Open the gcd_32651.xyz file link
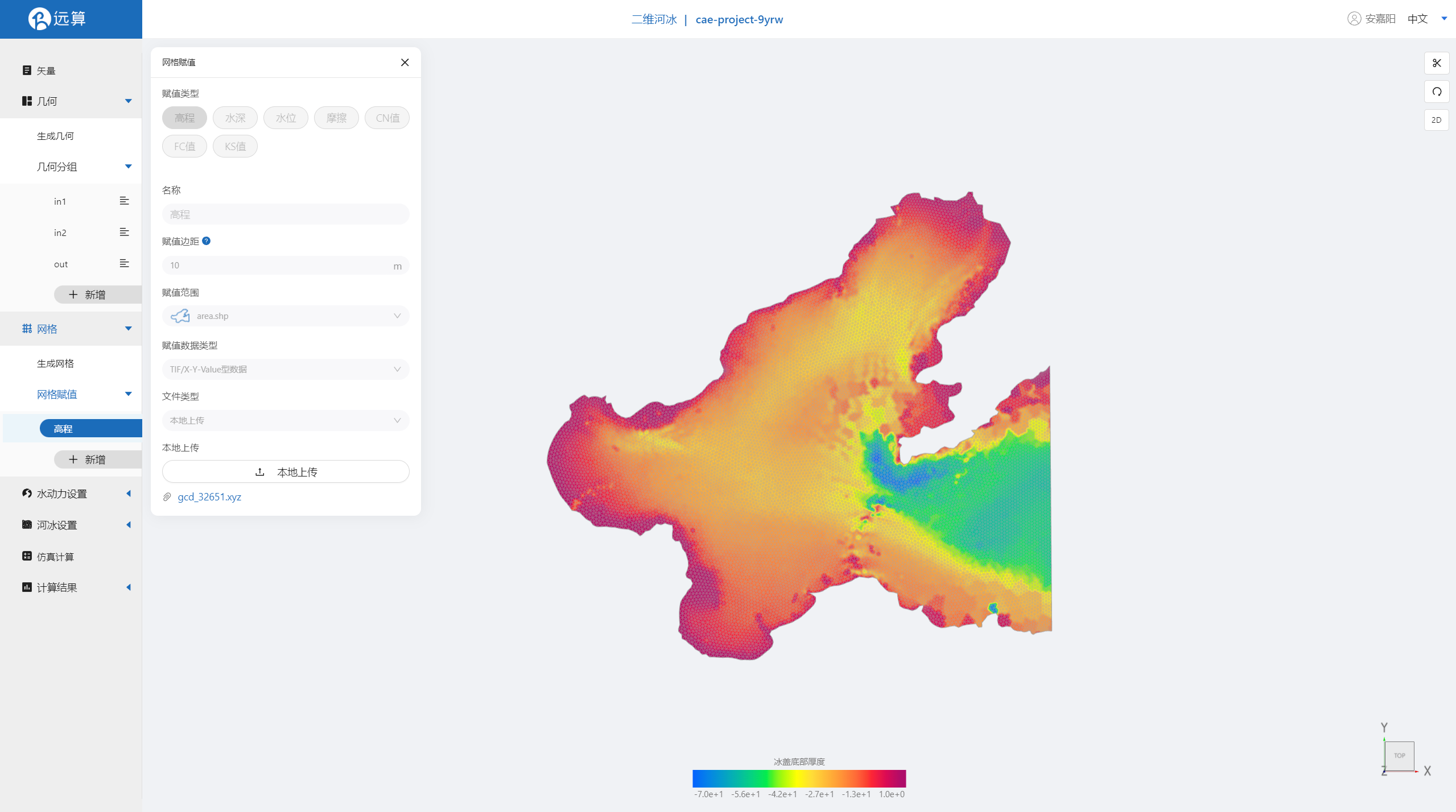This screenshot has width=1456, height=812. point(209,497)
